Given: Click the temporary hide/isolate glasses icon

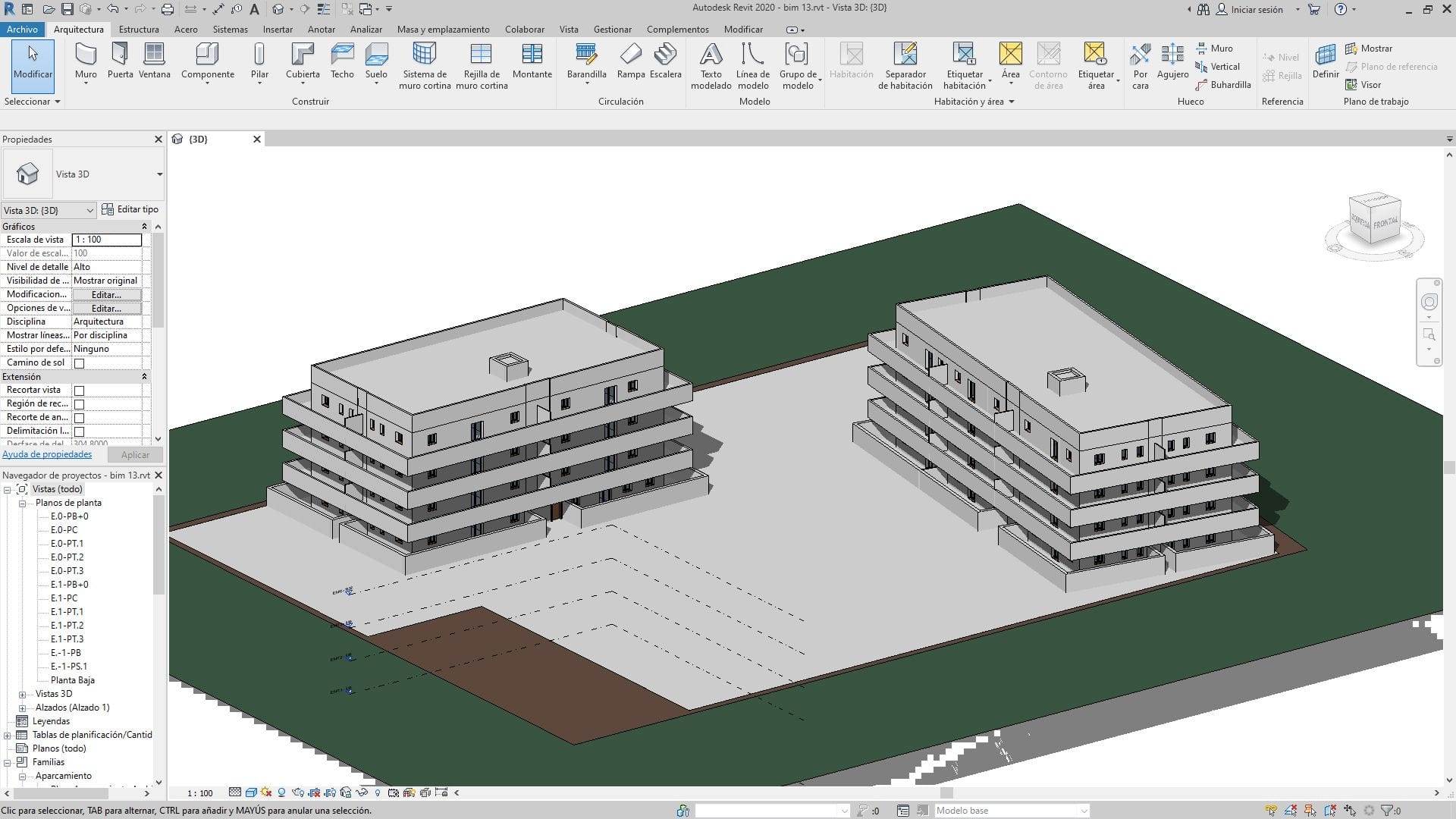Looking at the screenshot, I should pos(360,792).
